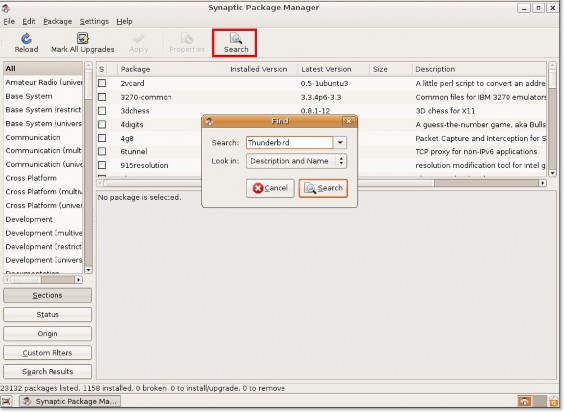
Task: Click the show desktop icon in the taskbar
Action: pyautogui.click(x=7, y=401)
